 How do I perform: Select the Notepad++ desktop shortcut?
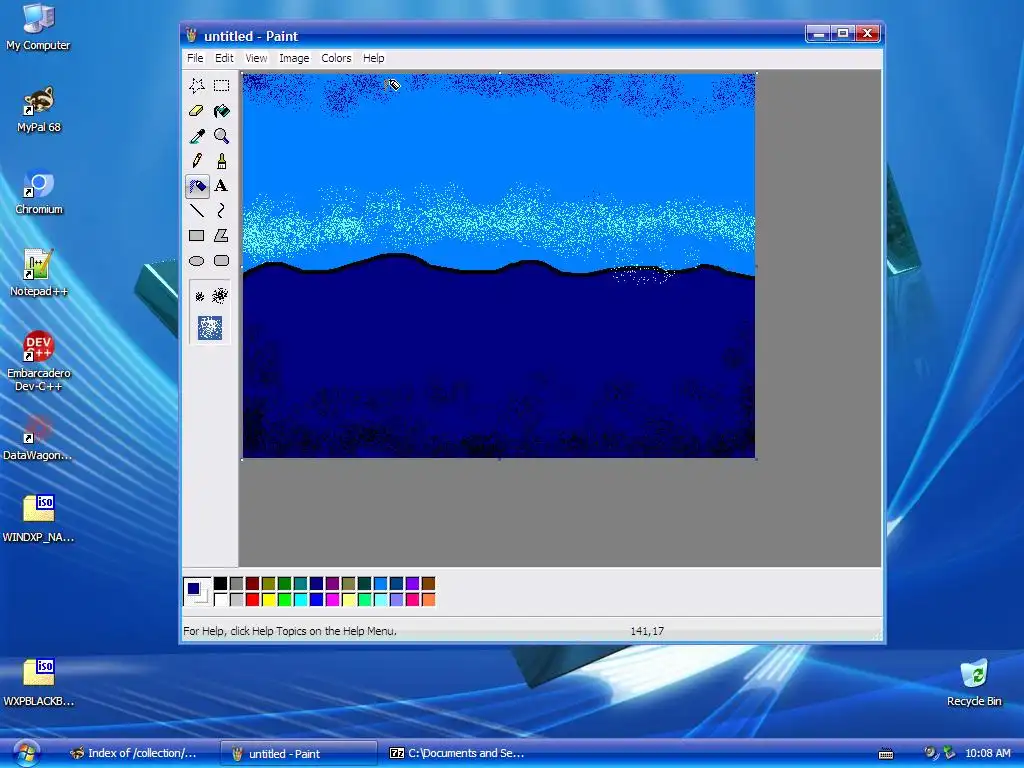click(39, 274)
